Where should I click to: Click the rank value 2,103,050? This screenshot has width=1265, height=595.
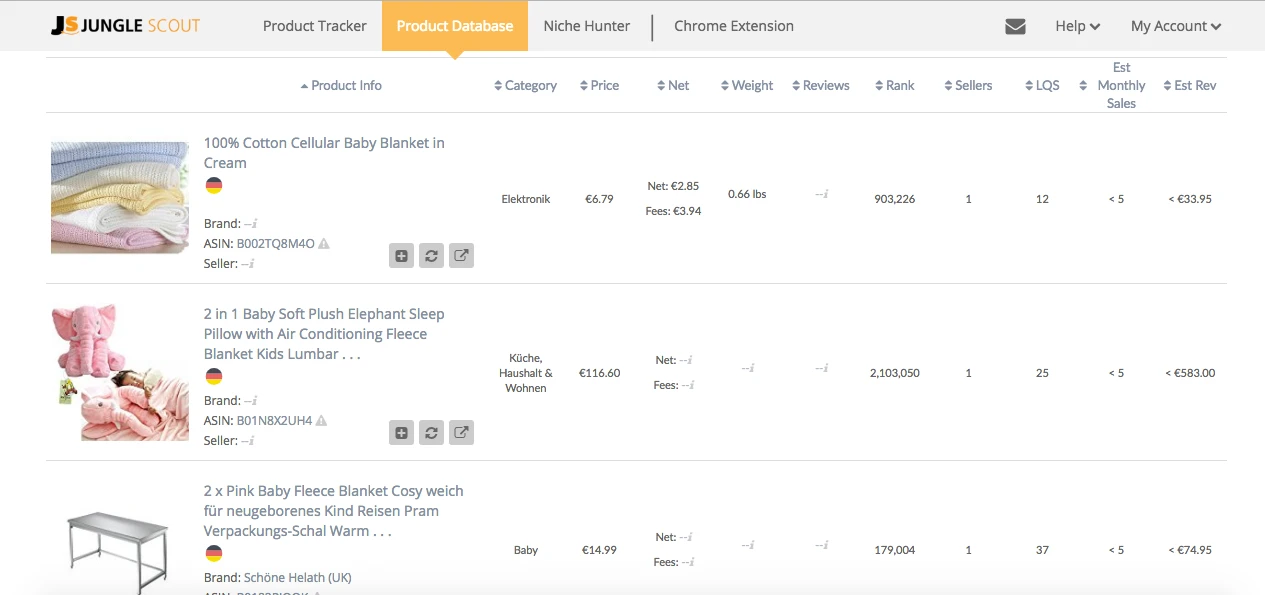pyautogui.click(x=894, y=373)
